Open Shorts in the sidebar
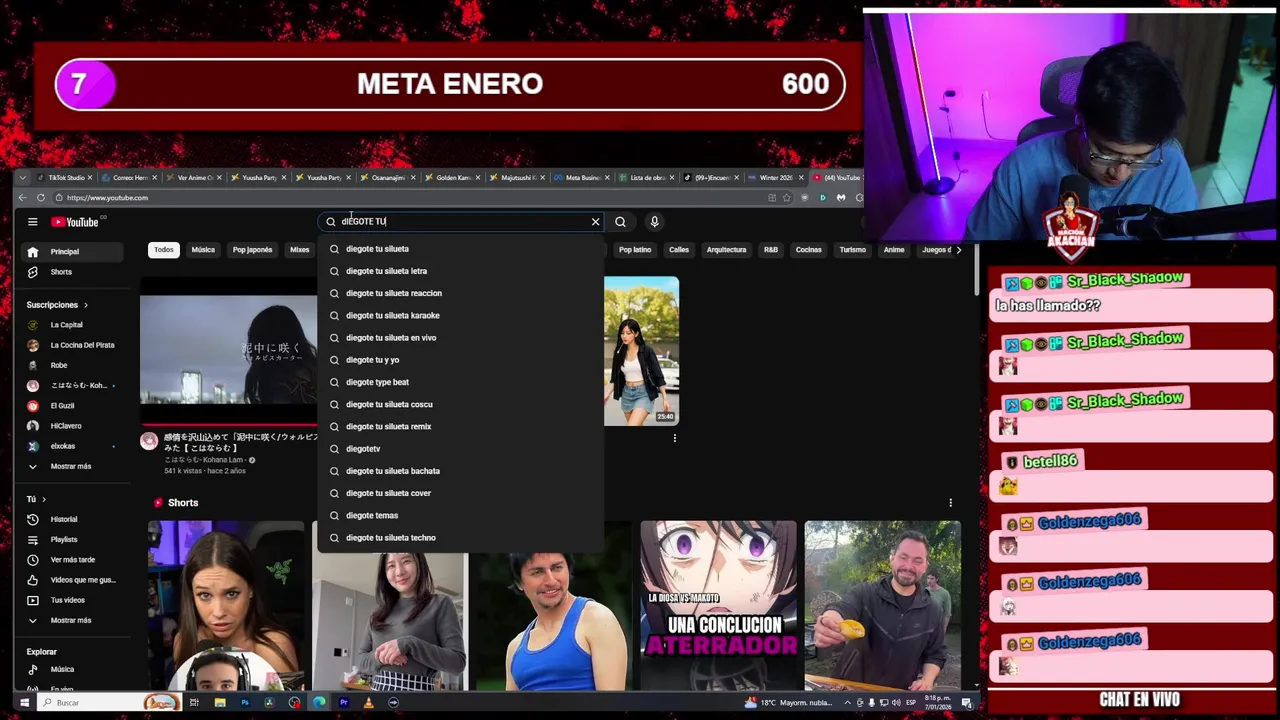The height and width of the screenshot is (720, 1280). click(70, 272)
